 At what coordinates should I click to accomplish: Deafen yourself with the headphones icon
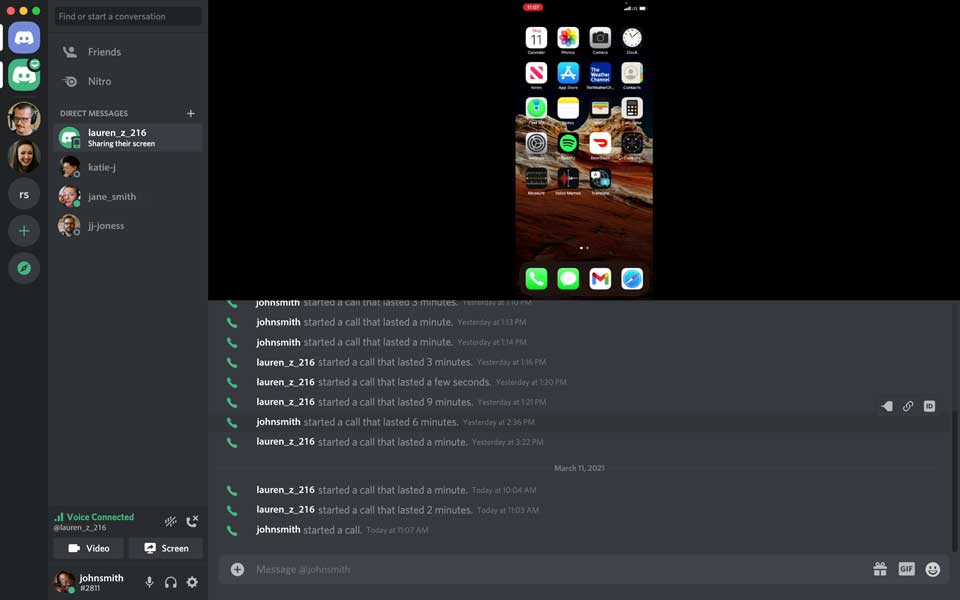click(170, 581)
